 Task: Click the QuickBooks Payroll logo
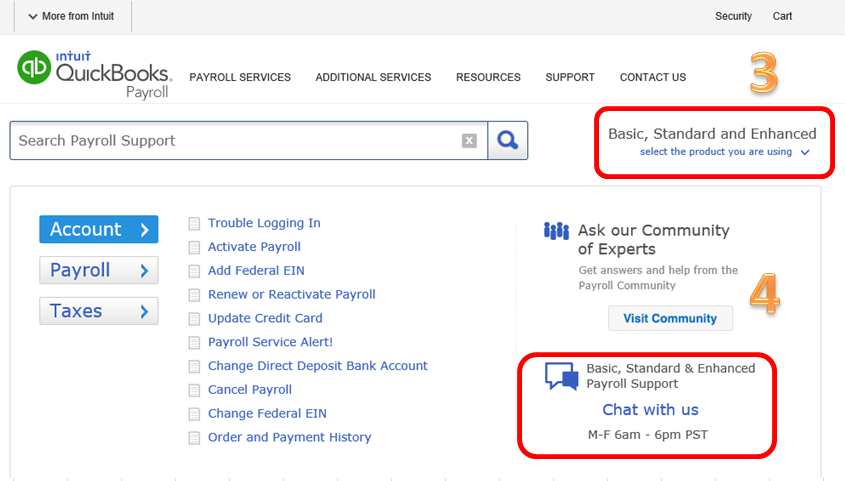95,74
